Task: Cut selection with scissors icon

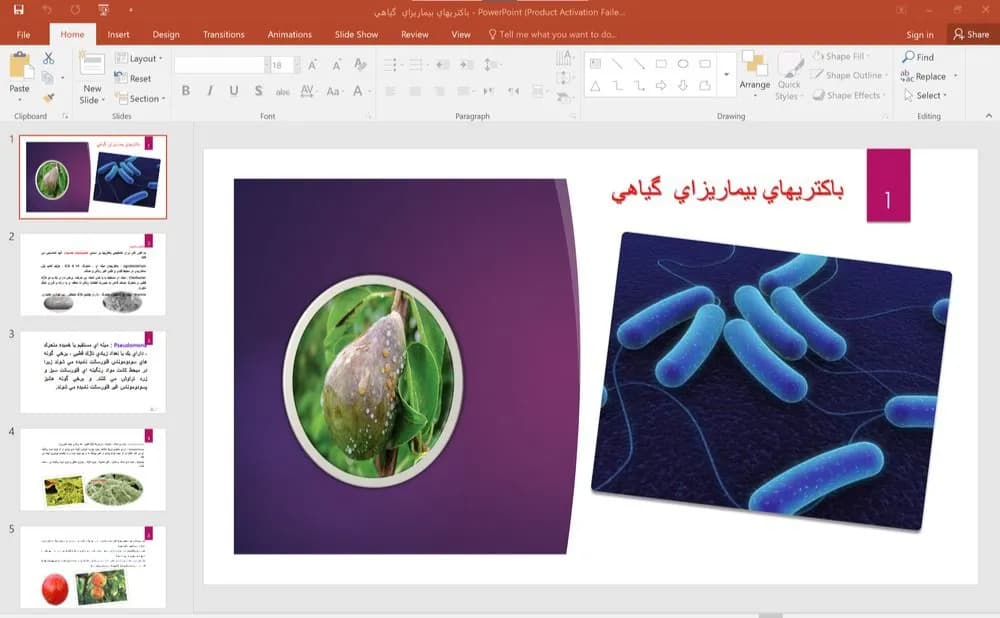Action: pos(48,58)
